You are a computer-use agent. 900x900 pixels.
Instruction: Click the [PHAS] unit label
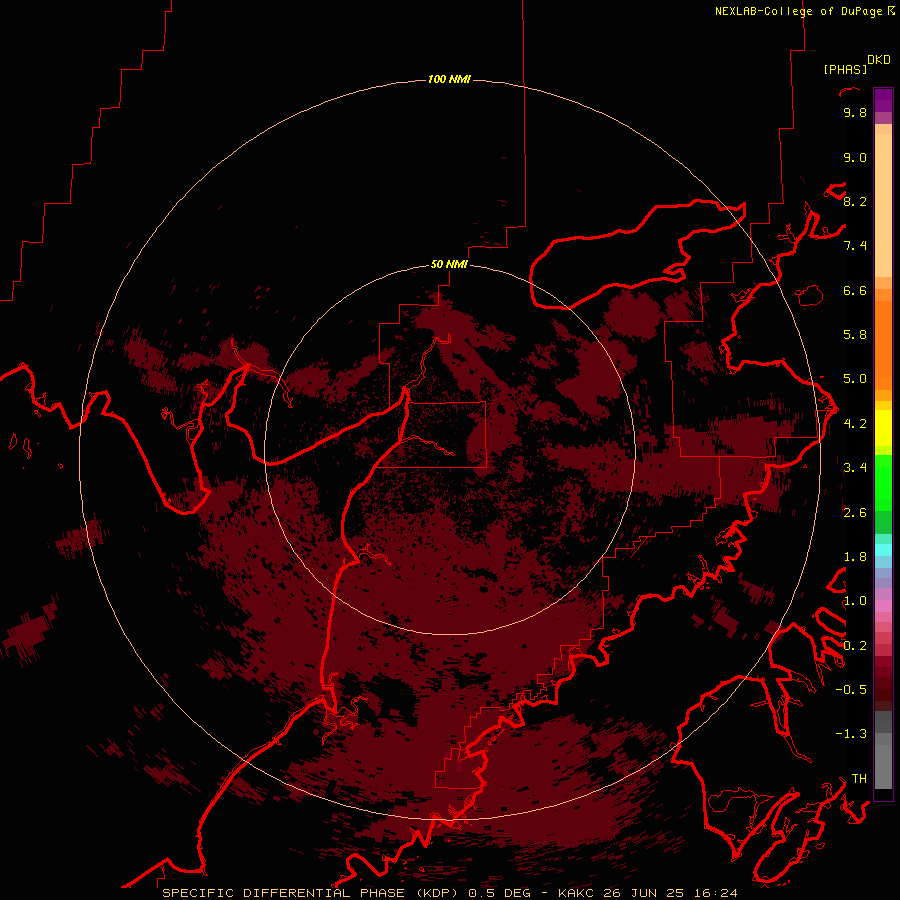coord(845,70)
